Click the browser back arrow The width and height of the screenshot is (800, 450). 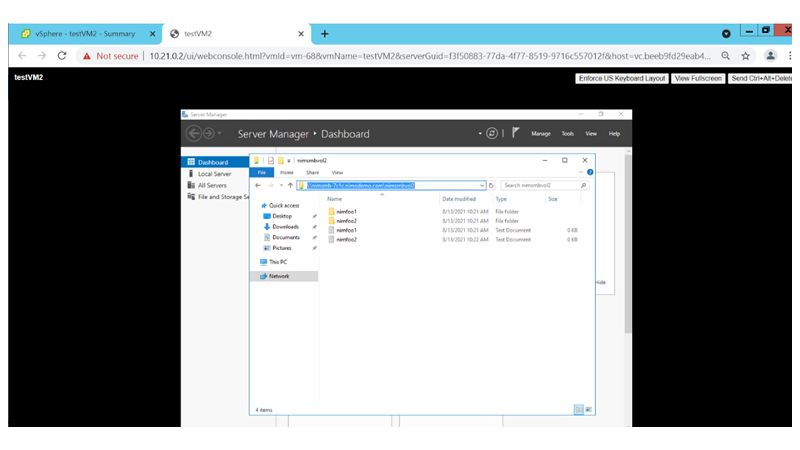(22, 56)
